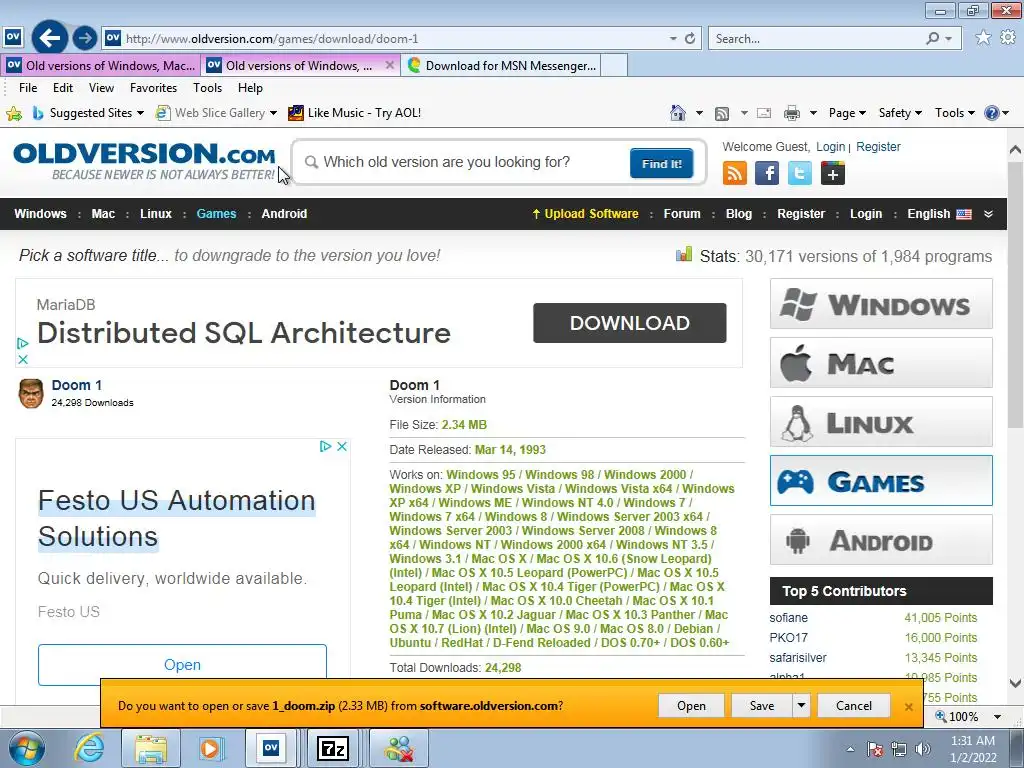Open the Tools command bar dropdown

click(x=955, y=113)
